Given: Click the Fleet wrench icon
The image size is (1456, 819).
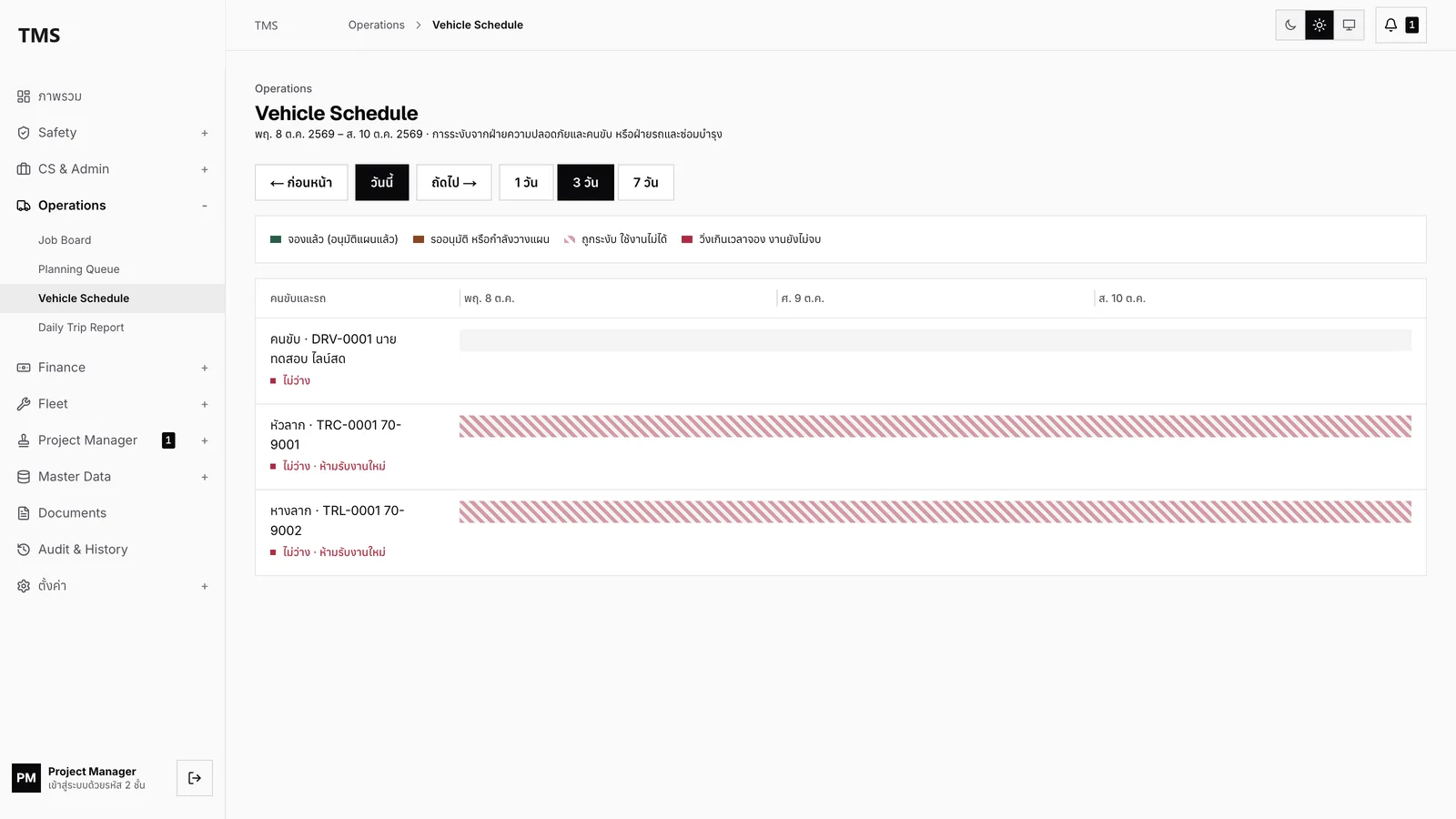Looking at the screenshot, I should (x=24, y=404).
